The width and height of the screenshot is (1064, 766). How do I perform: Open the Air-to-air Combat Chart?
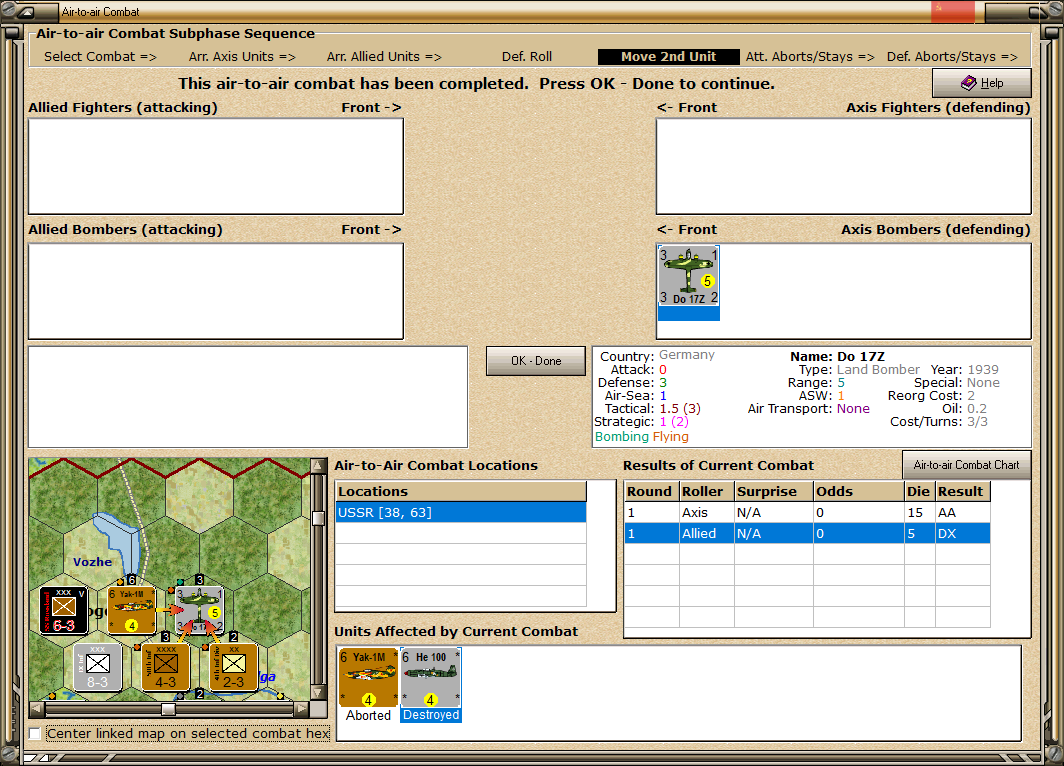[x=966, y=465]
